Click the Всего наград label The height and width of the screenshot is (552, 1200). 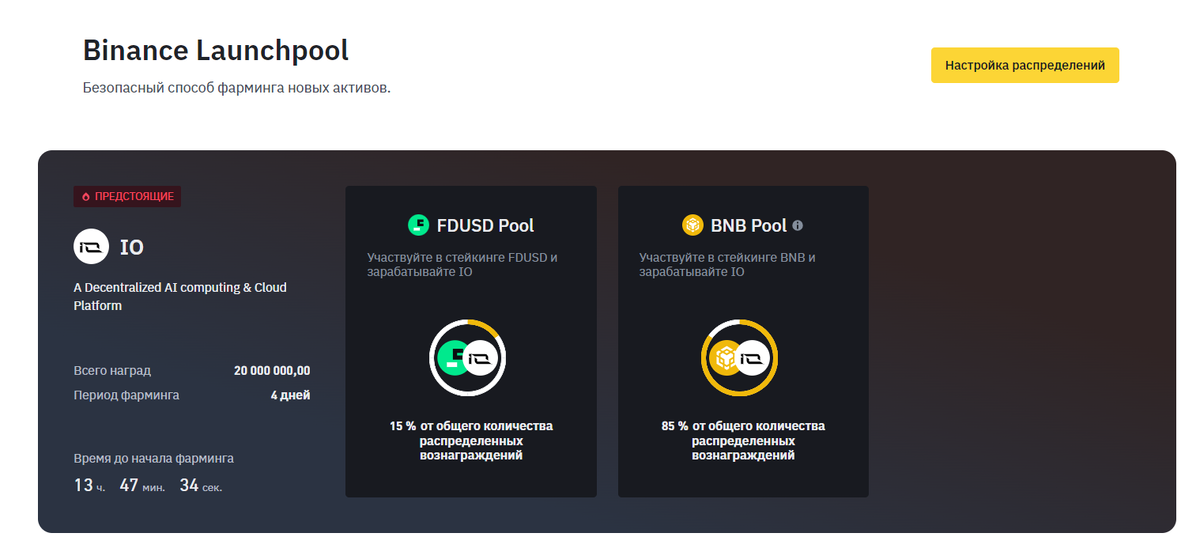[112, 371]
